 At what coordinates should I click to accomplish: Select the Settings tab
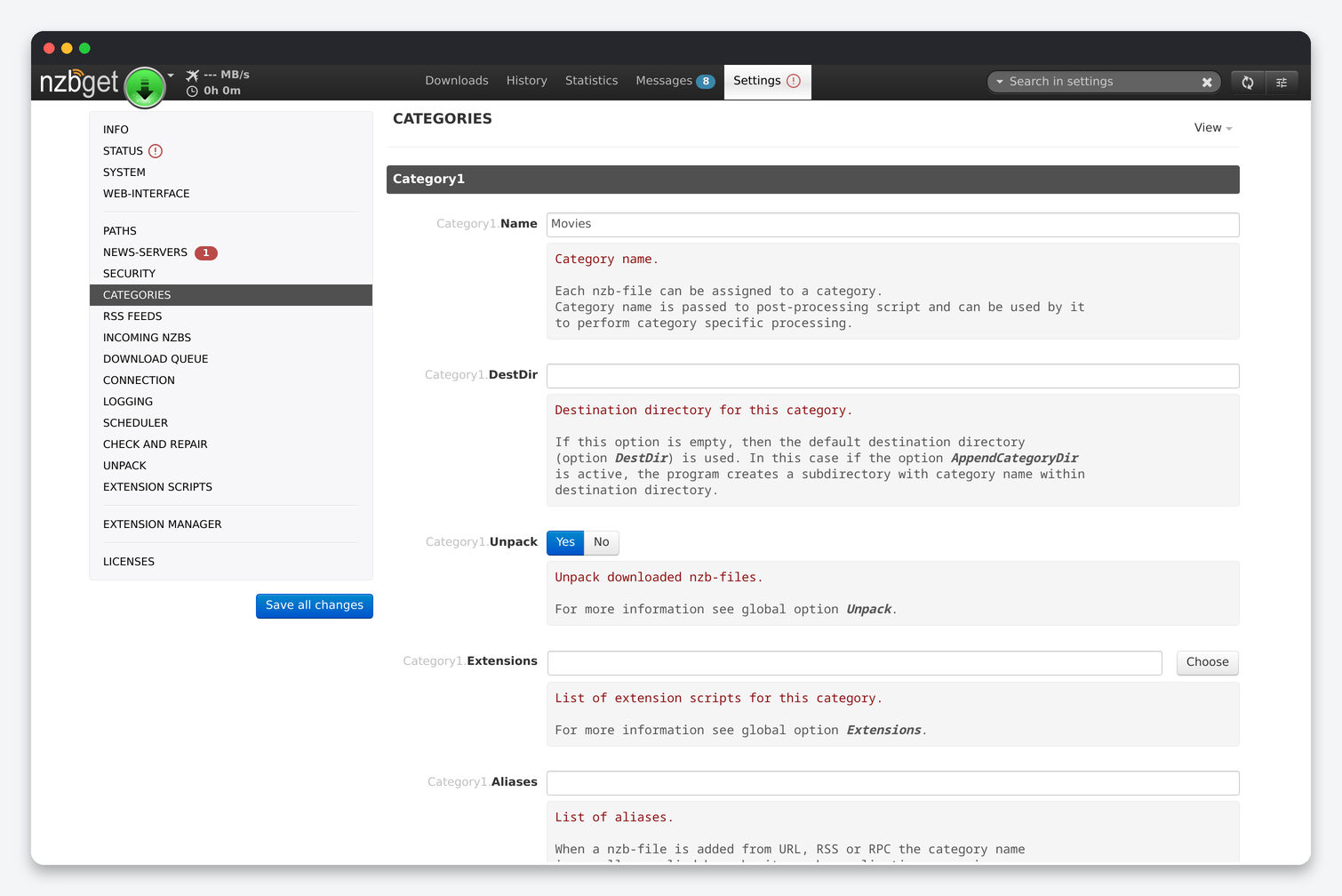(x=768, y=82)
